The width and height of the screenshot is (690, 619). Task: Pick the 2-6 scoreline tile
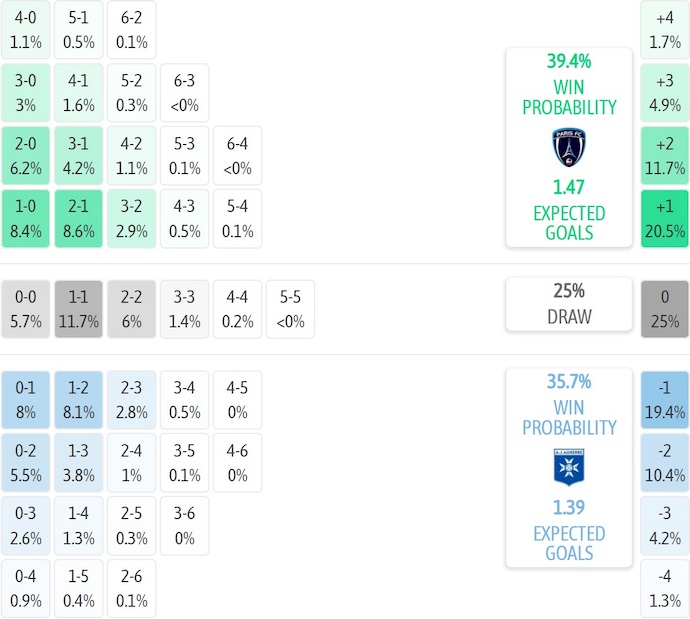tap(128, 589)
